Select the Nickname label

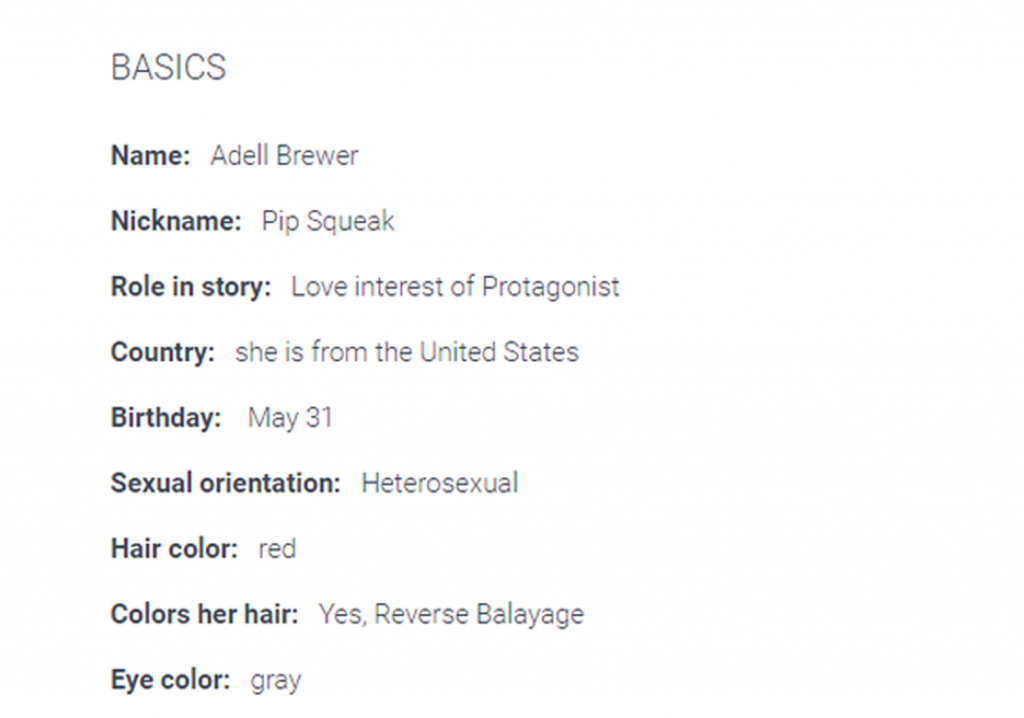point(176,221)
